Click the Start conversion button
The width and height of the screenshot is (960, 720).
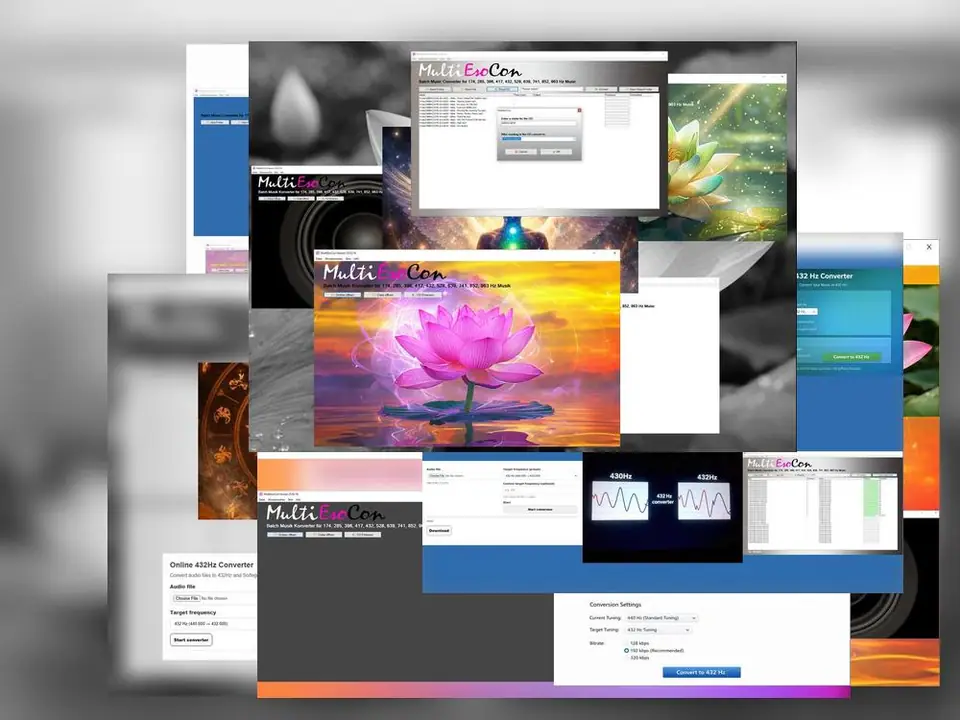[x=540, y=509]
